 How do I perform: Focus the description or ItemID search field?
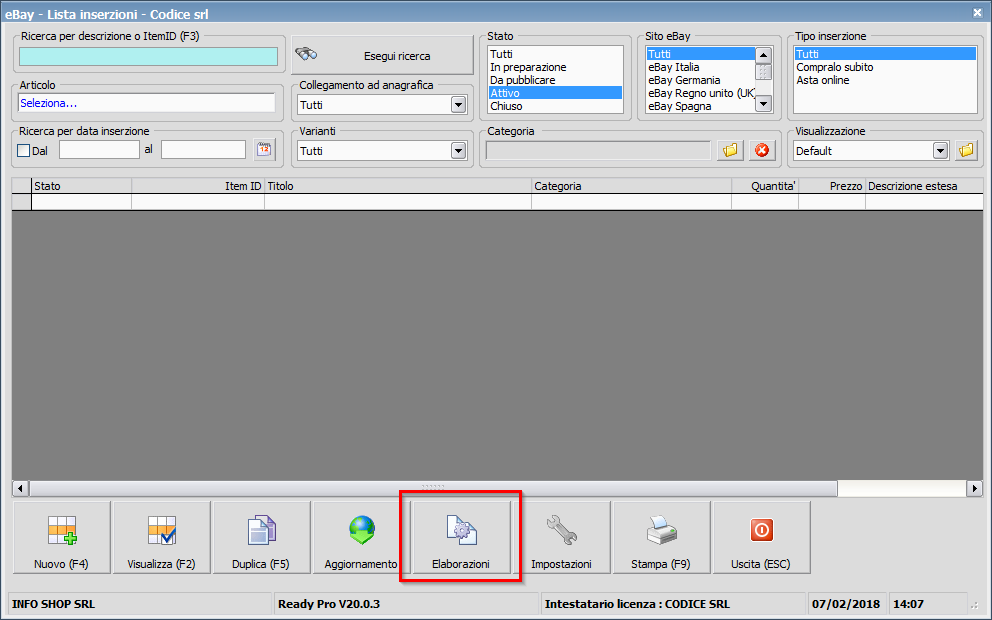point(148,56)
